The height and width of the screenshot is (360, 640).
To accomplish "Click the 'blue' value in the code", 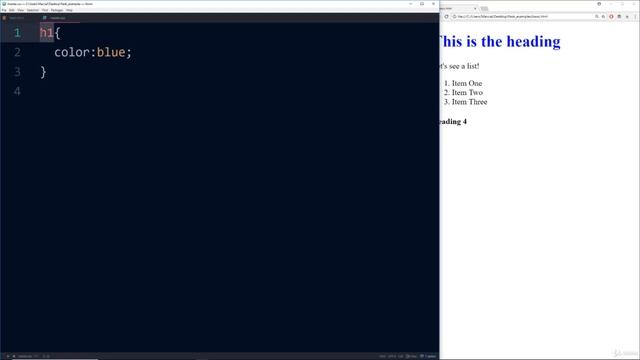I will [111, 52].
